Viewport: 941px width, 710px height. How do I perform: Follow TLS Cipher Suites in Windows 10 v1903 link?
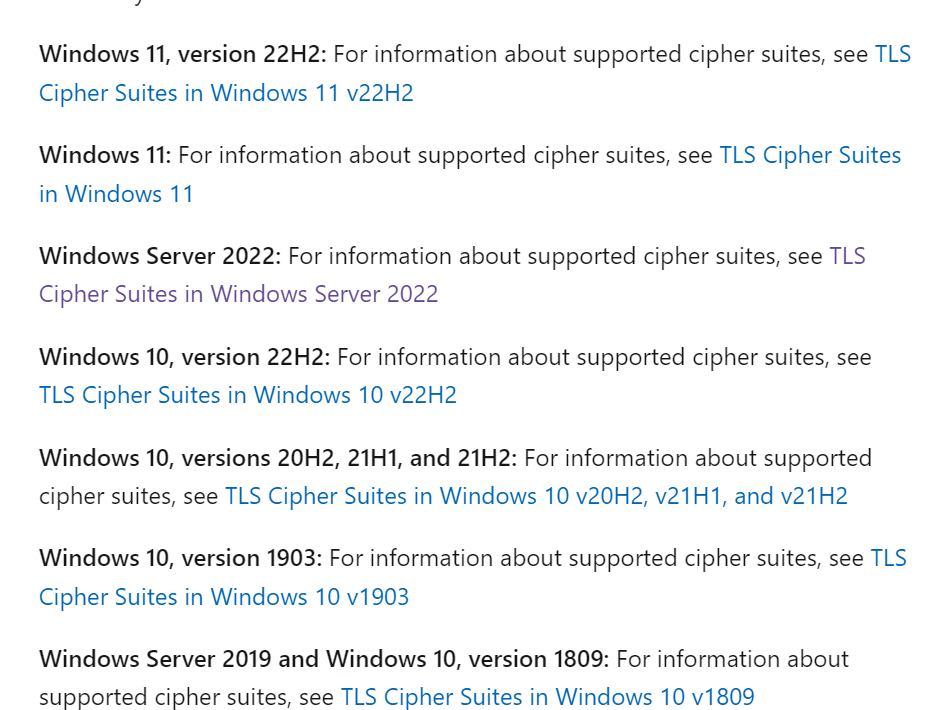(x=224, y=597)
